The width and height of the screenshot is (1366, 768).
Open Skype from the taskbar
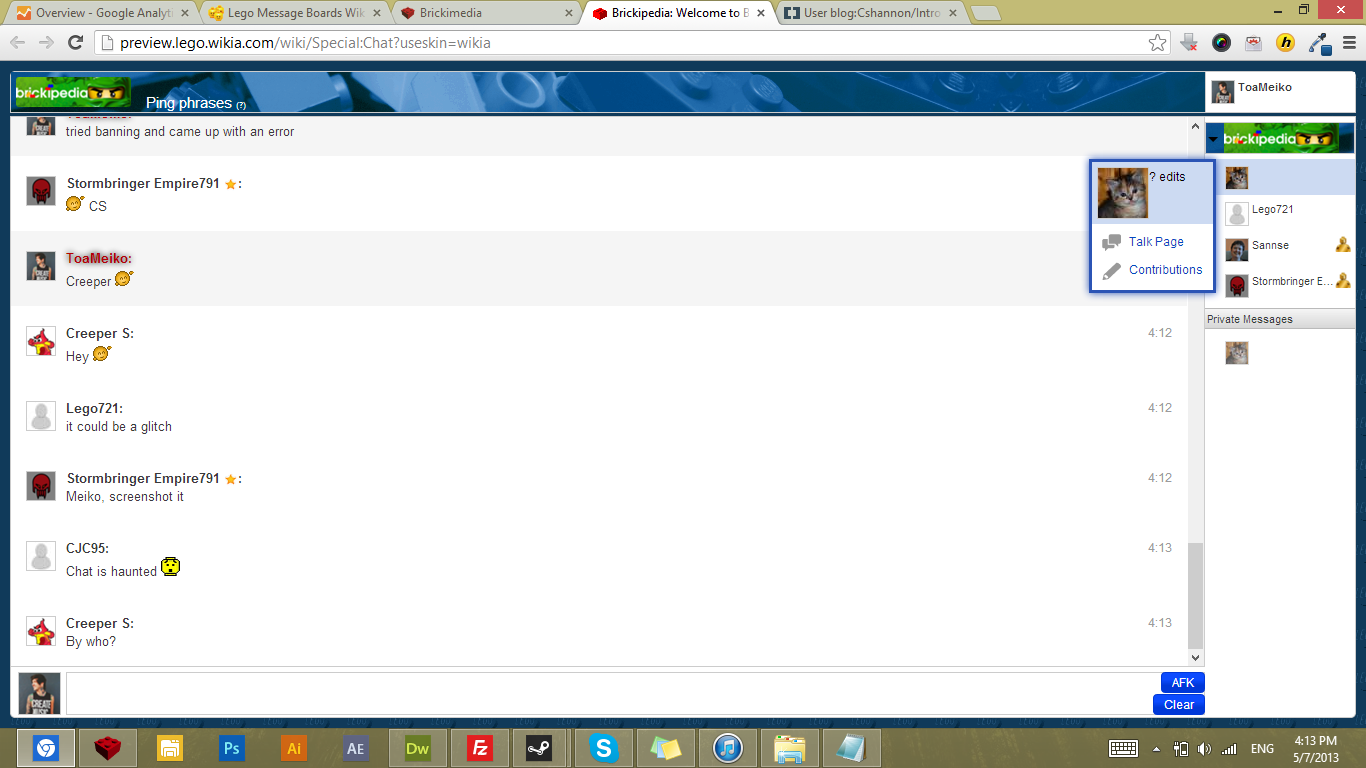(603, 748)
